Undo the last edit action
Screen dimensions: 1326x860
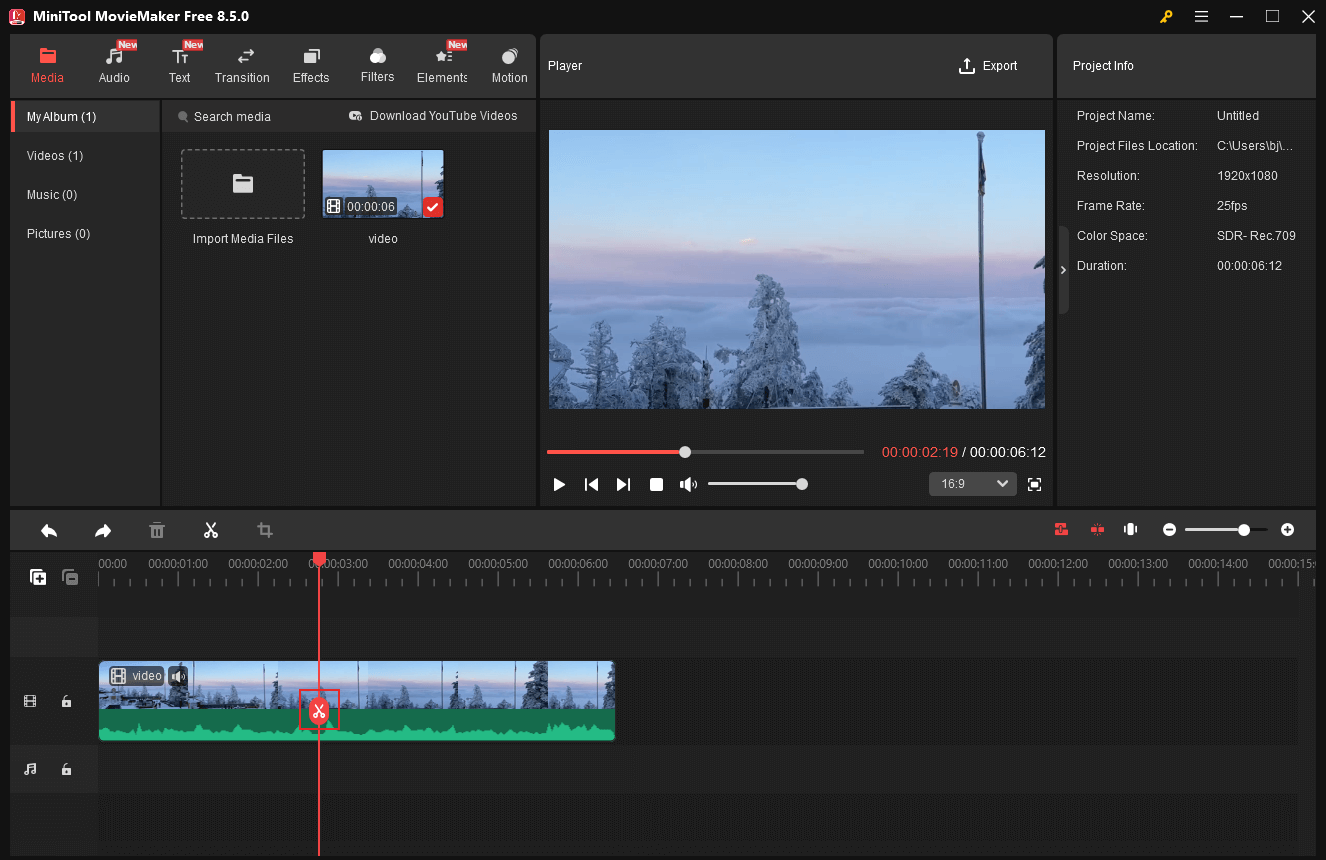click(x=48, y=530)
